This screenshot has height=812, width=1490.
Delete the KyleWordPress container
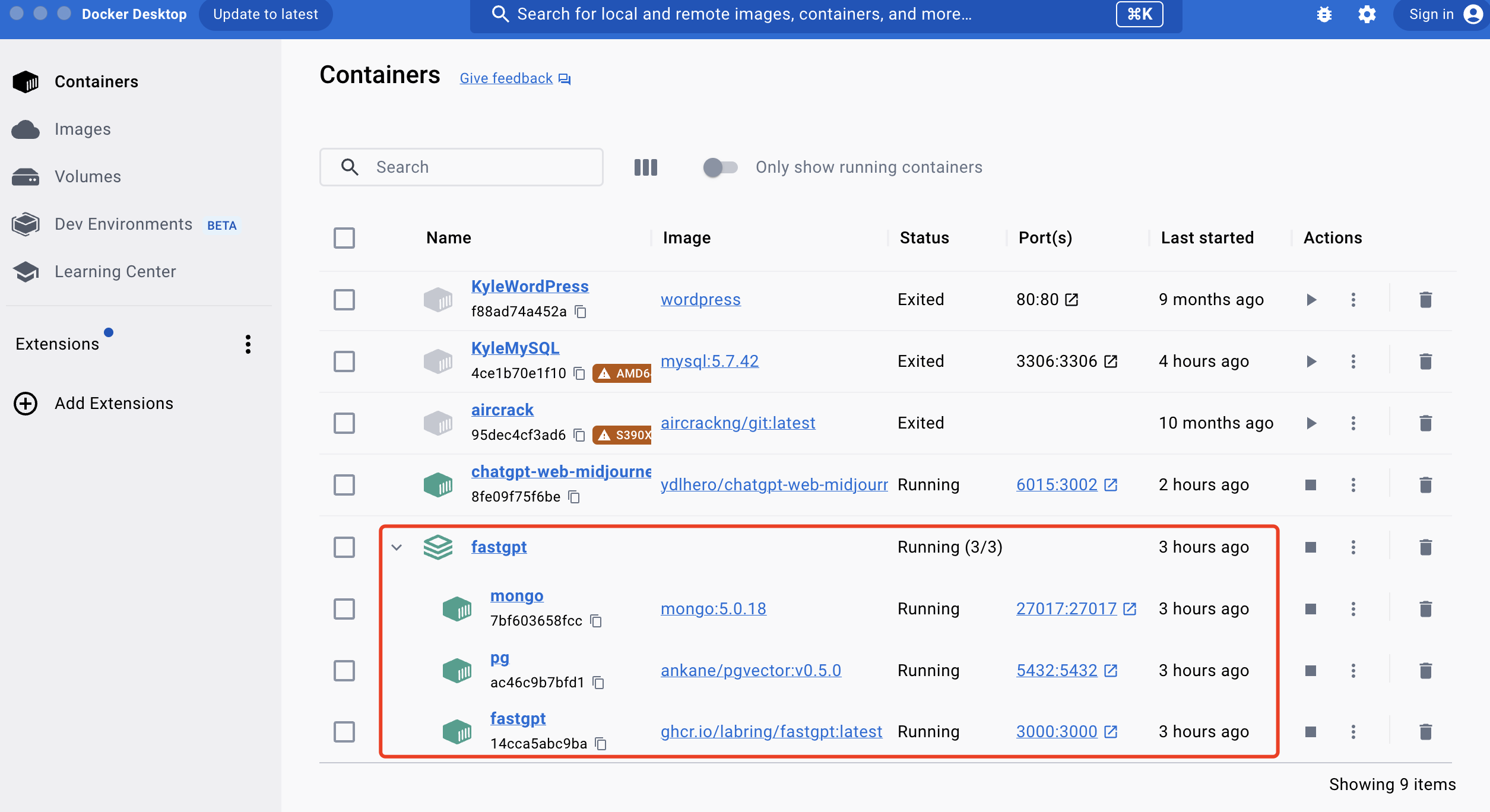tap(1425, 300)
